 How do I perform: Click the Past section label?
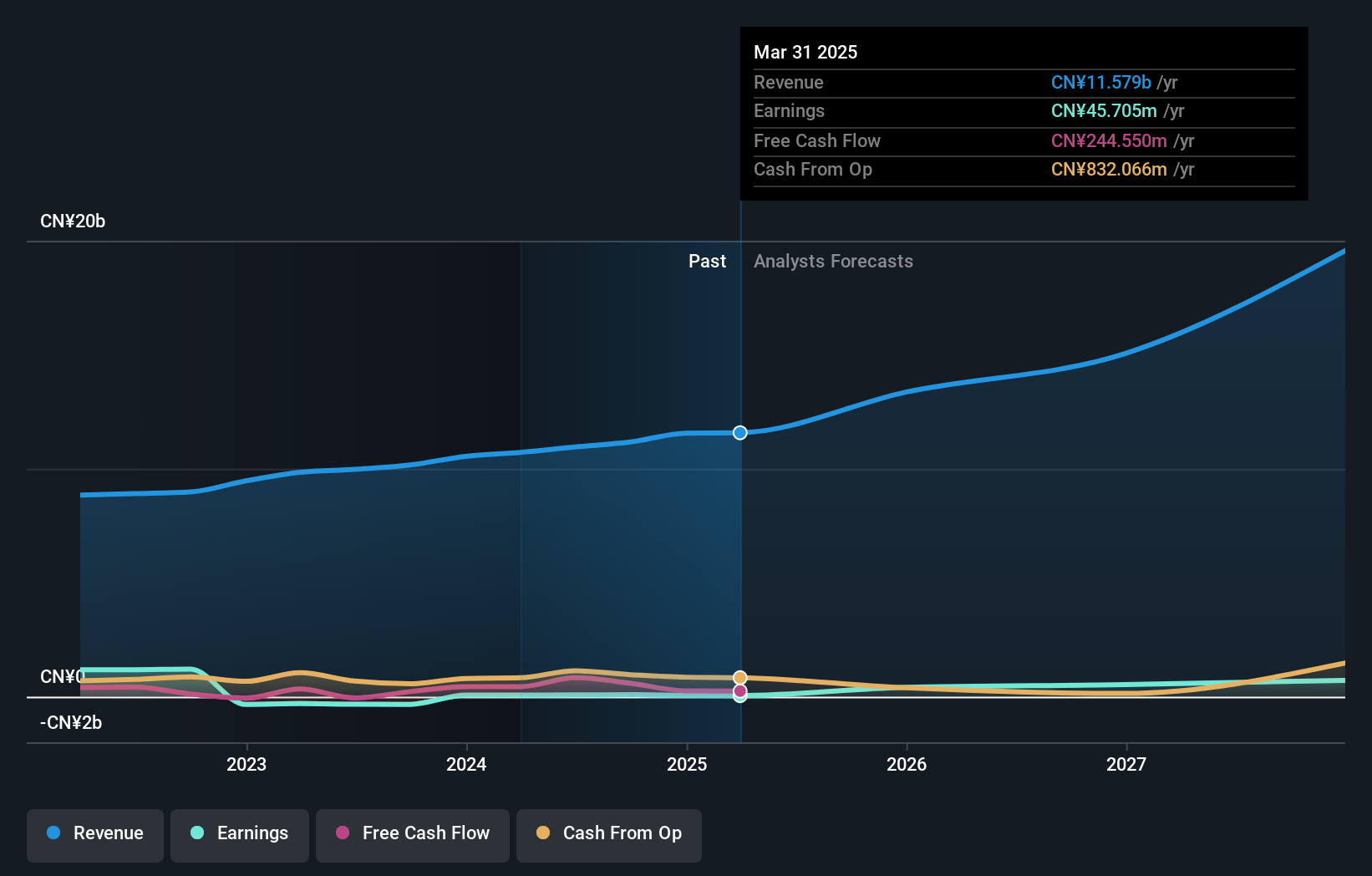coord(707,262)
